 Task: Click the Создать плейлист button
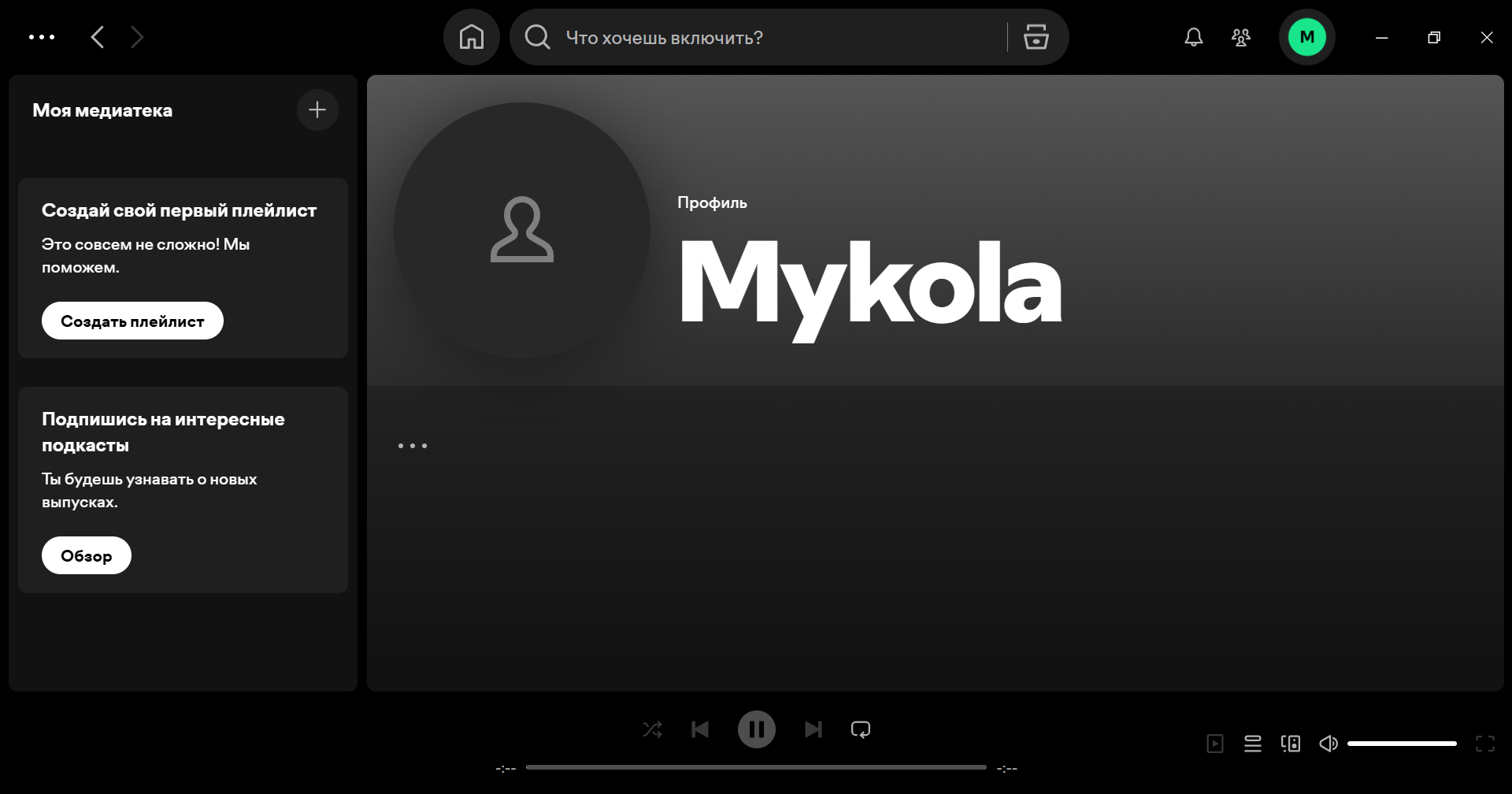(x=132, y=321)
